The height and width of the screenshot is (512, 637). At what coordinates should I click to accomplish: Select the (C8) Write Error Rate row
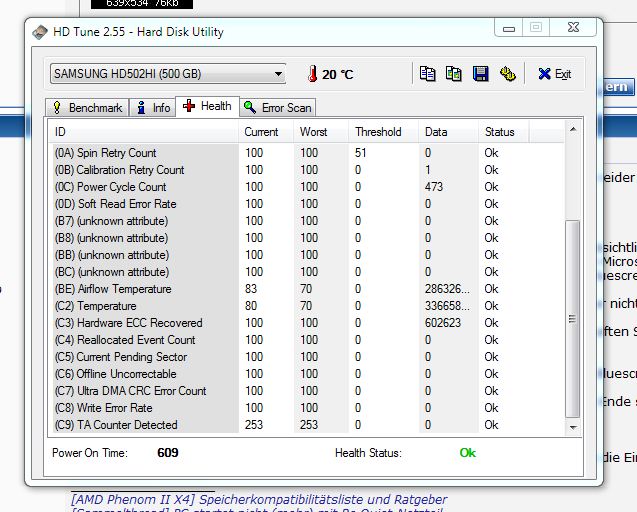coord(307,408)
